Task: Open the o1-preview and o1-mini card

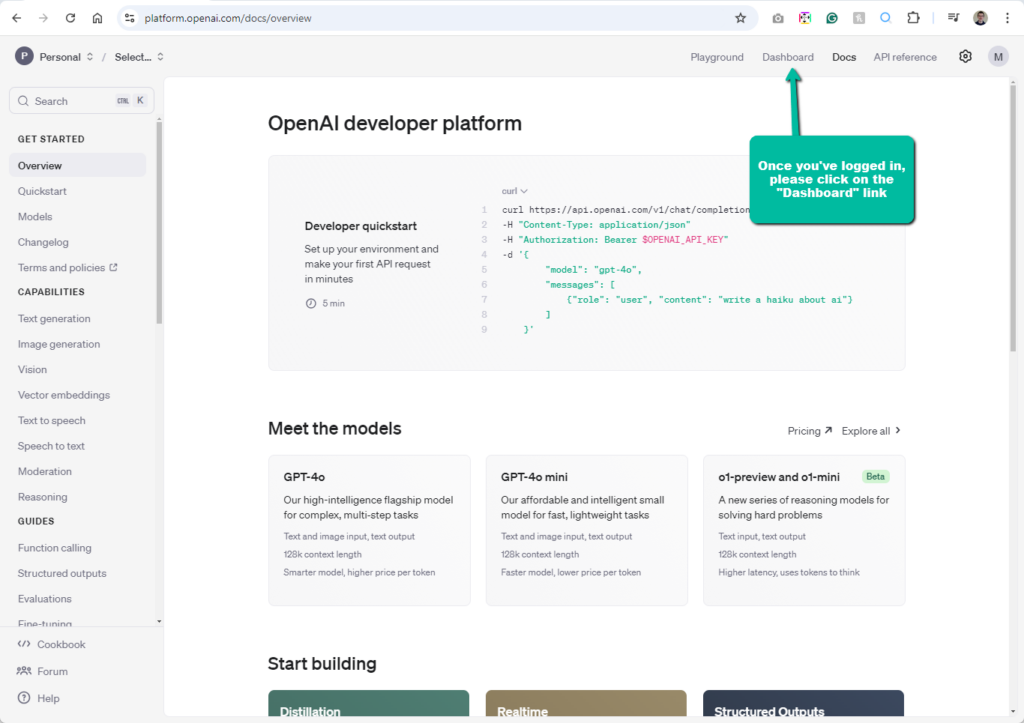Action: pos(804,530)
